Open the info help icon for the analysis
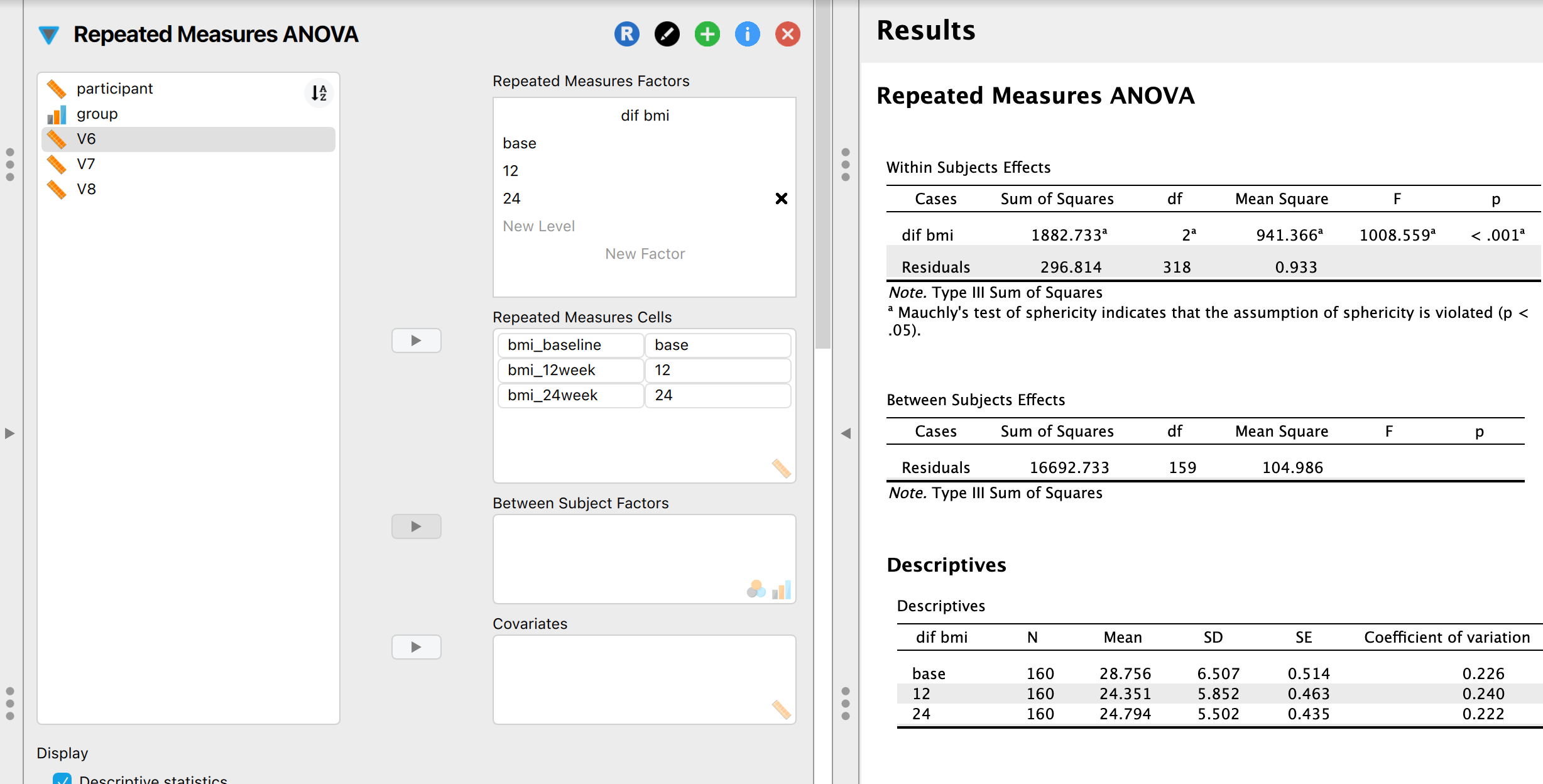The height and width of the screenshot is (784, 1543). pos(747,35)
